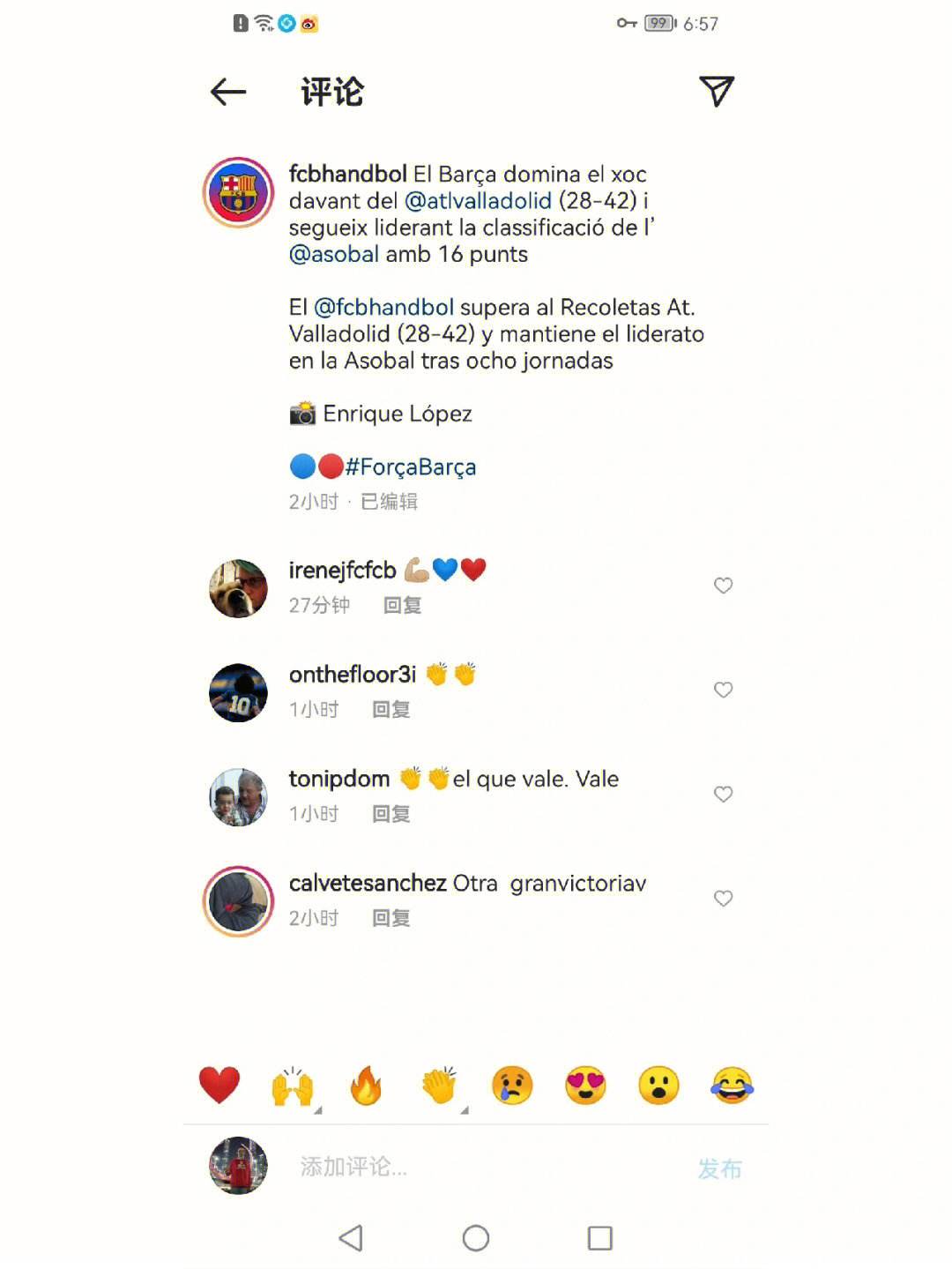Insert the heart-eyes emoji
952x1269 pixels.
pyautogui.click(x=585, y=1086)
